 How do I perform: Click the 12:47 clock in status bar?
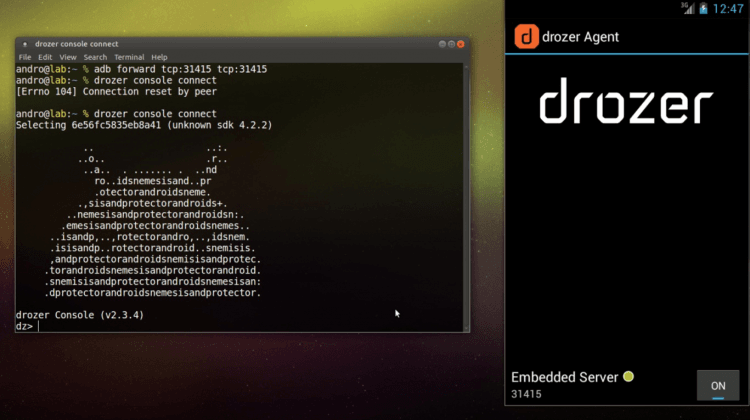[x=728, y=9]
